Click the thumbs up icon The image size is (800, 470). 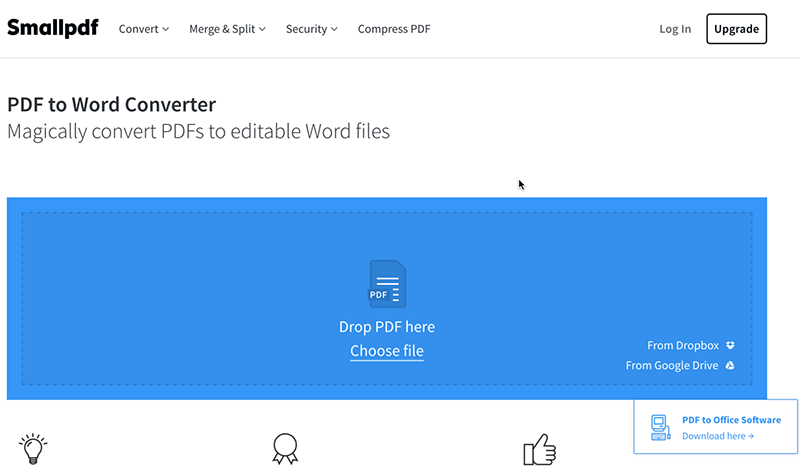pyautogui.click(x=539, y=450)
